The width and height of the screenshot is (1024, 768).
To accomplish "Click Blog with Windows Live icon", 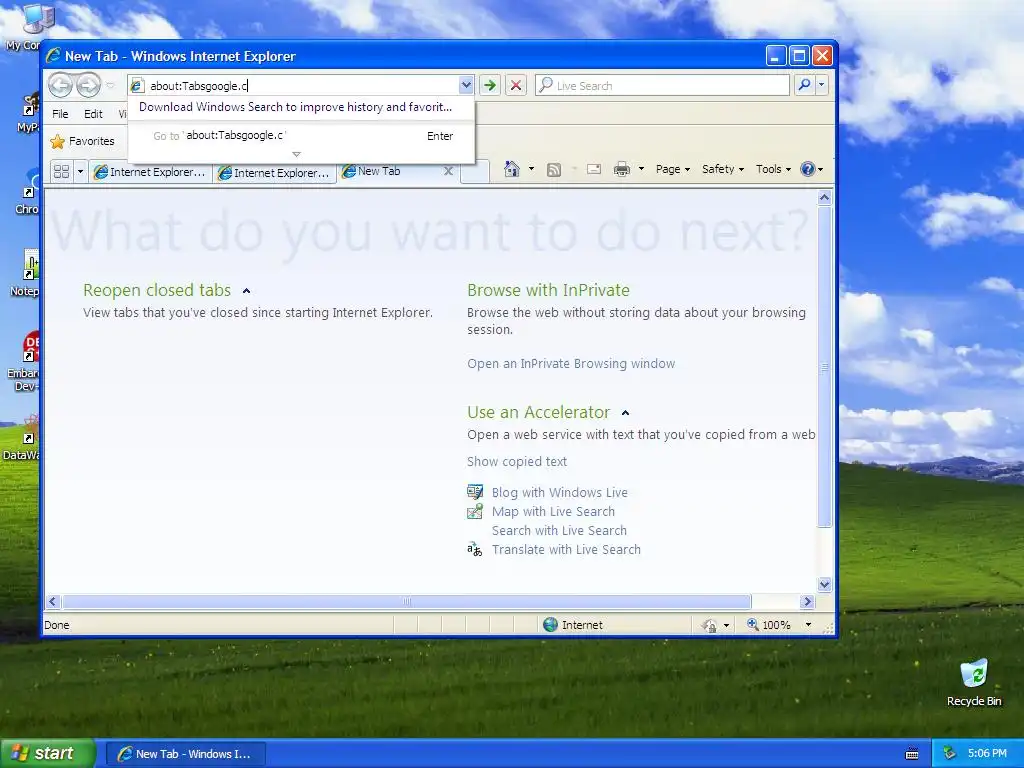I will click(x=475, y=492).
